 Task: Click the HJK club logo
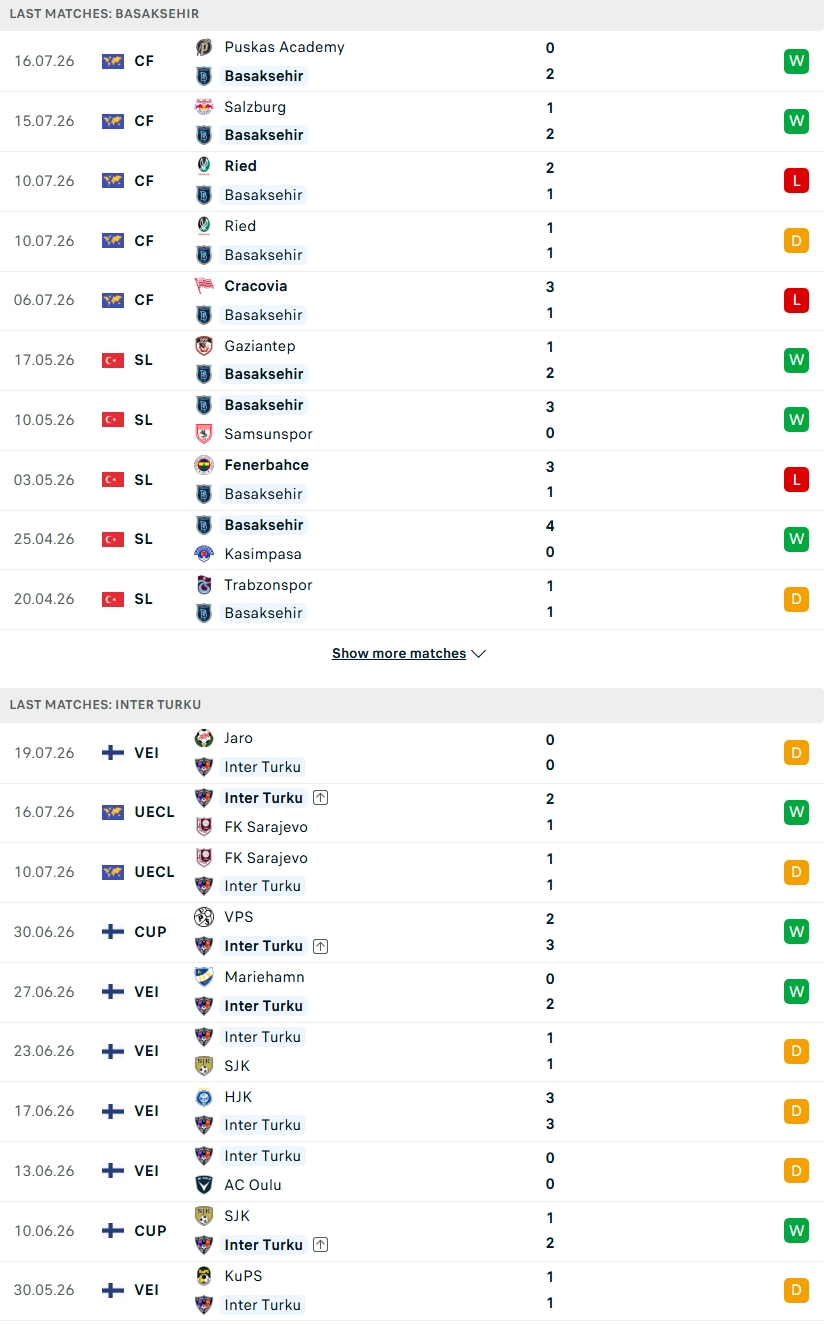pos(204,1097)
